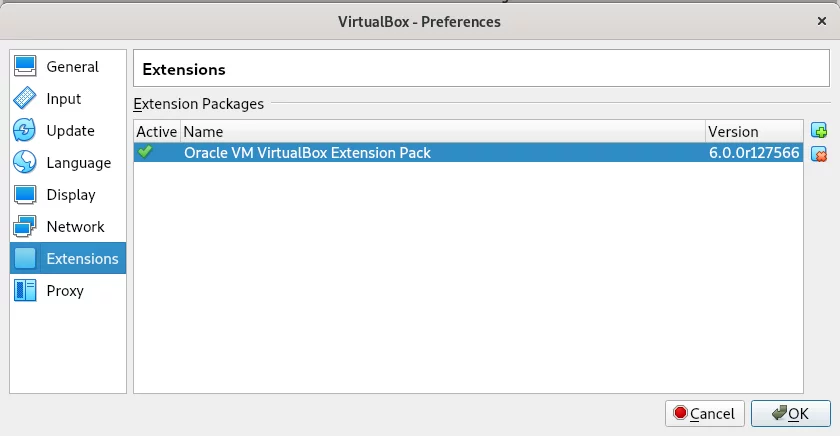Click the Proxy panel icon
The height and width of the screenshot is (436, 840).
(25, 290)
